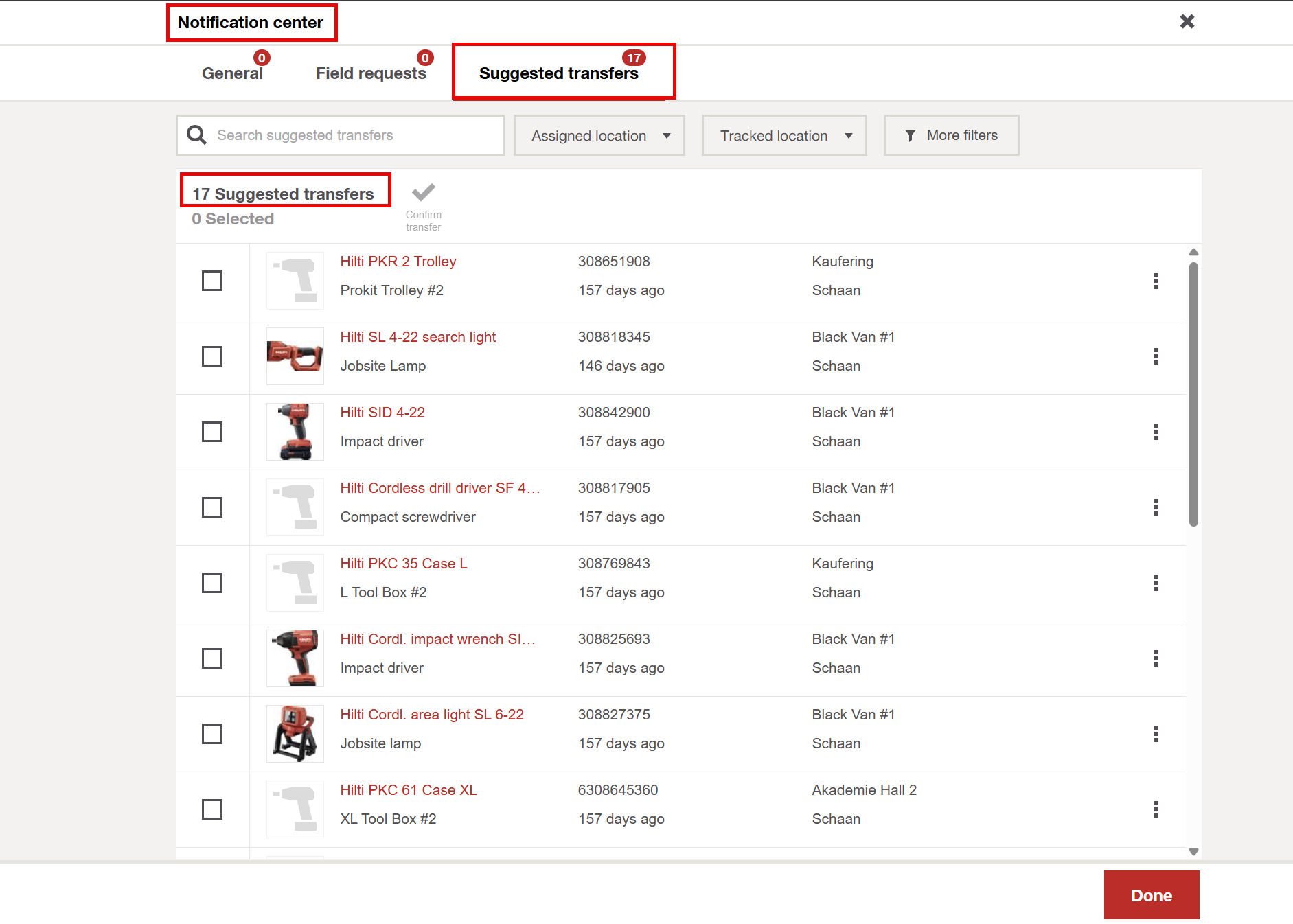Click the Hilti Cordl. area light thumbnail
The image size is (1293, 924).
coord(295,734)
